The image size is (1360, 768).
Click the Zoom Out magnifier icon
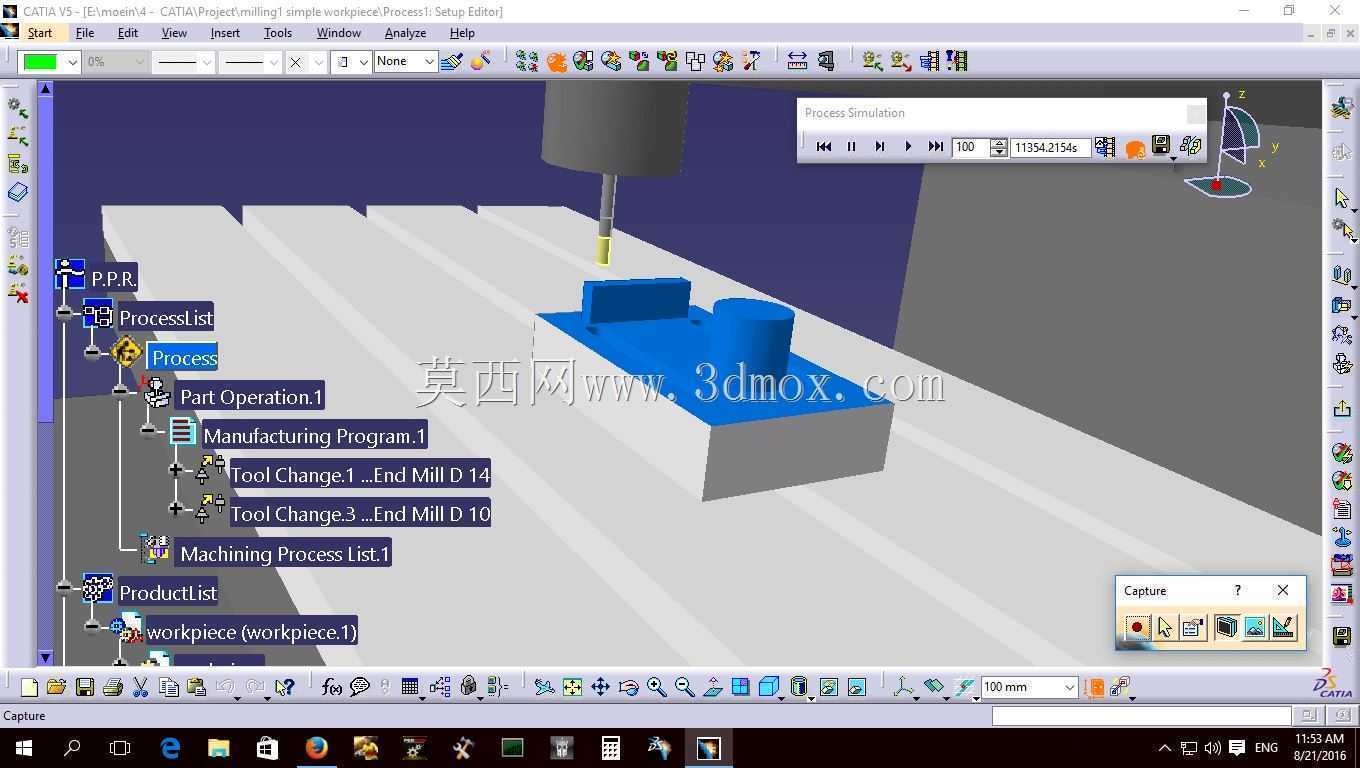click(x=684, y=687)
